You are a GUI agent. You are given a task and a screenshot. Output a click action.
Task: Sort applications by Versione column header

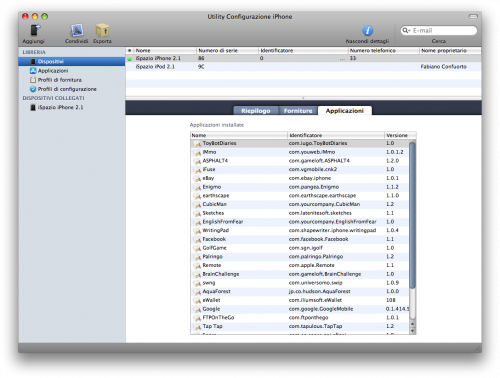coord(400,135)
